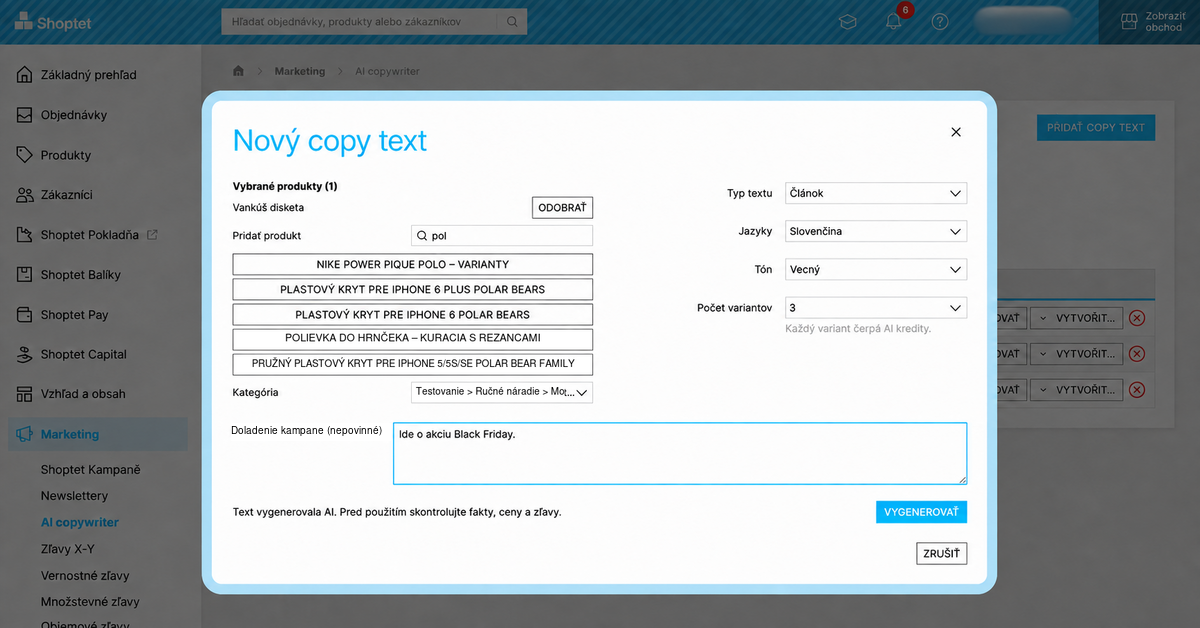Open the Kategória dropdown

502,392
